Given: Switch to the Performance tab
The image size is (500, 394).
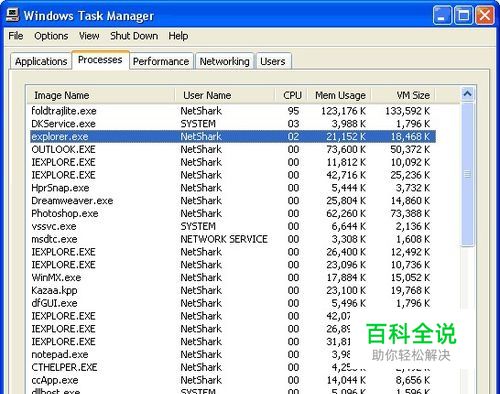Looking at the screenshot, I should [x=161, y=61].
